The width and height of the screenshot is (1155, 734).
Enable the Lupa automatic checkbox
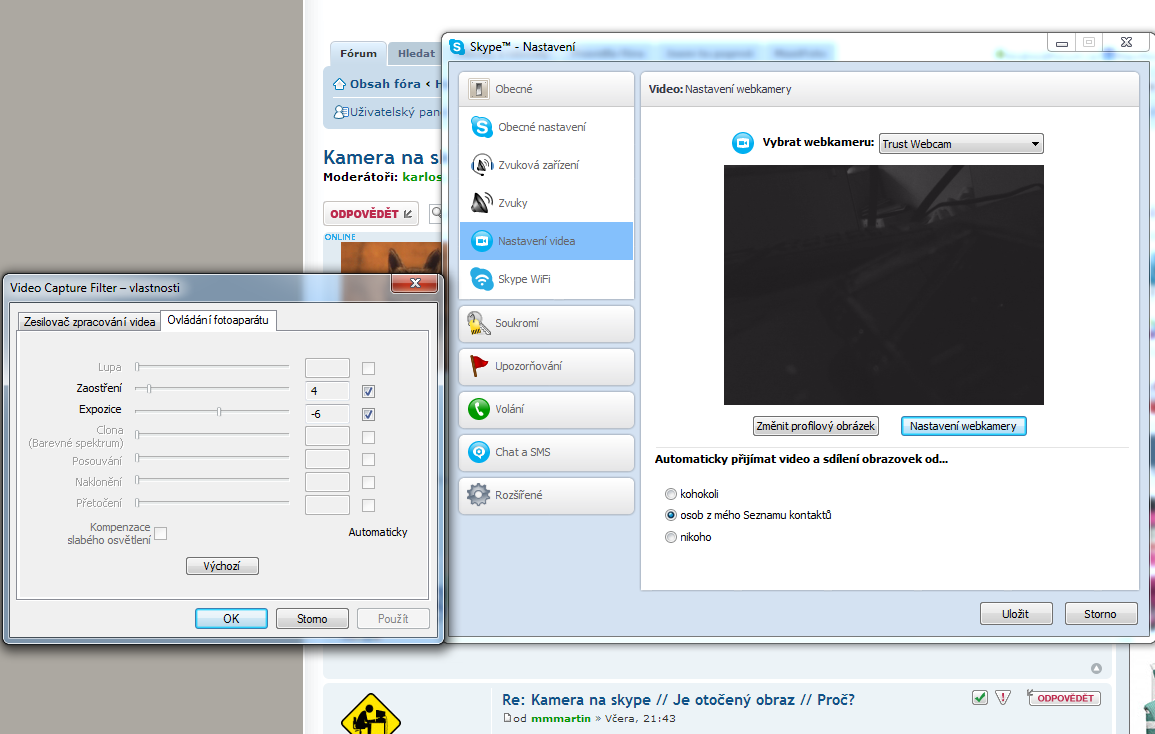(x=368, y=368)
